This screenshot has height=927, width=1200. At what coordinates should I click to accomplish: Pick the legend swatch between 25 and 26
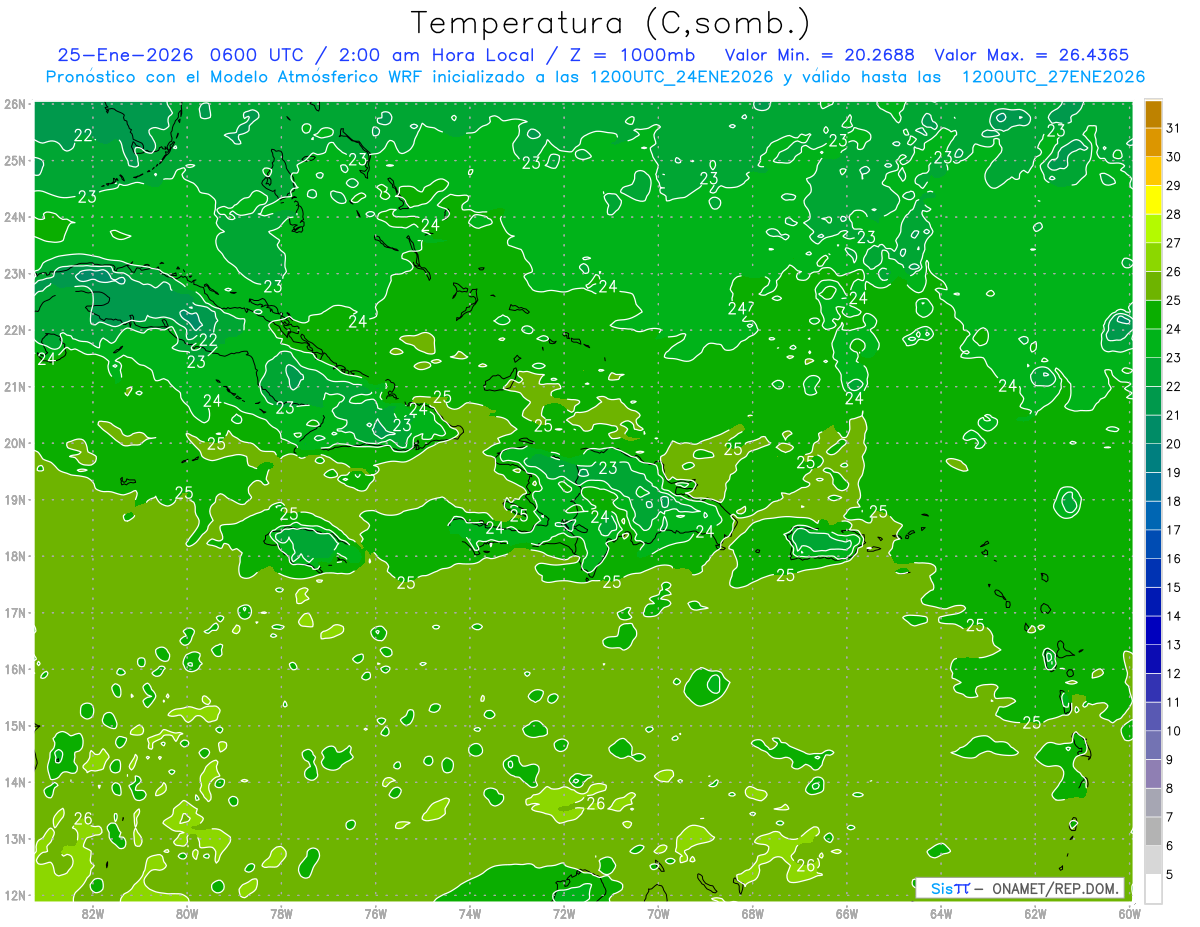click(x=1153, y=286)
